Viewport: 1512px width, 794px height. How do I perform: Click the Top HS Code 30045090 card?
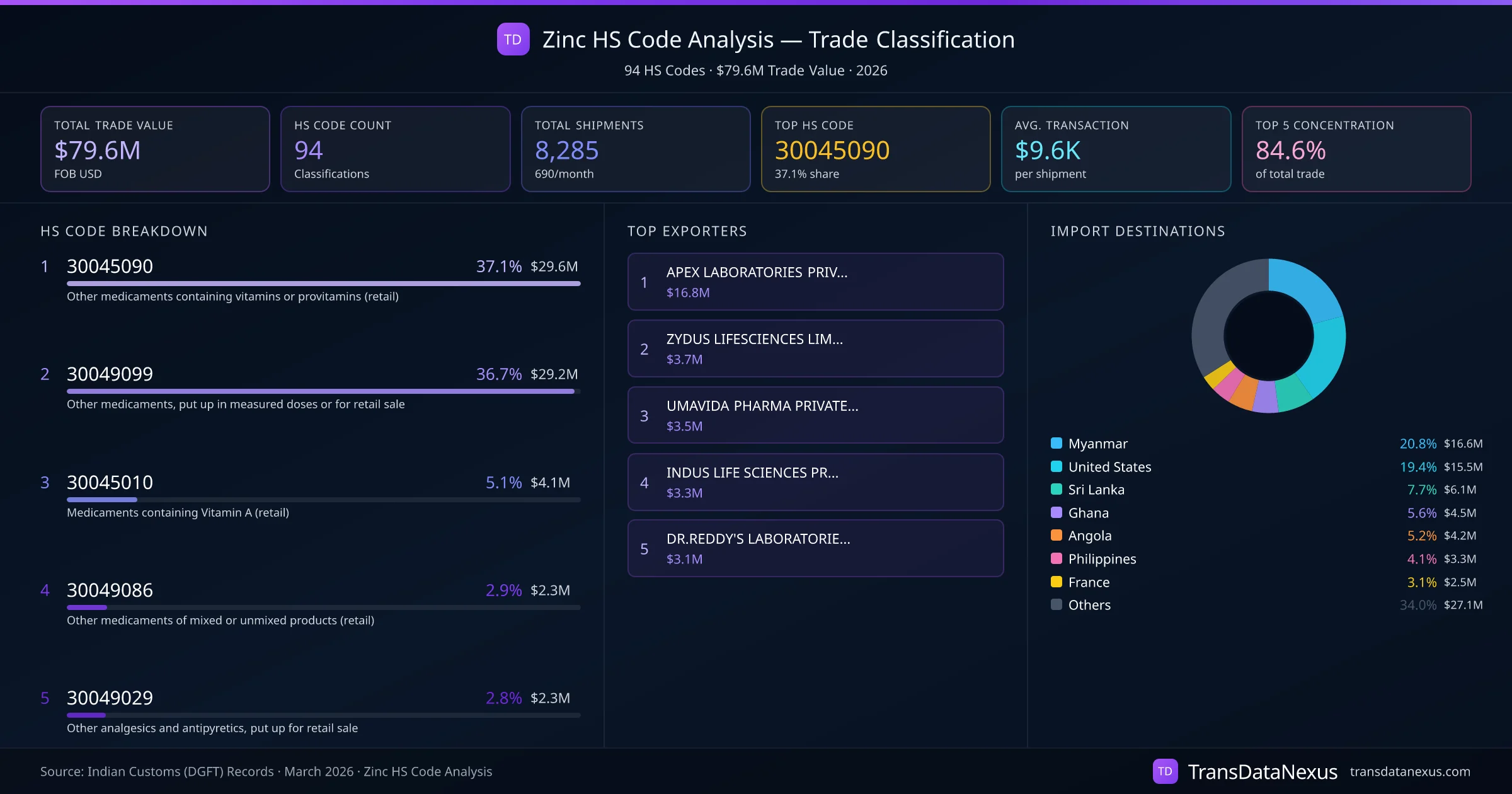875,149
